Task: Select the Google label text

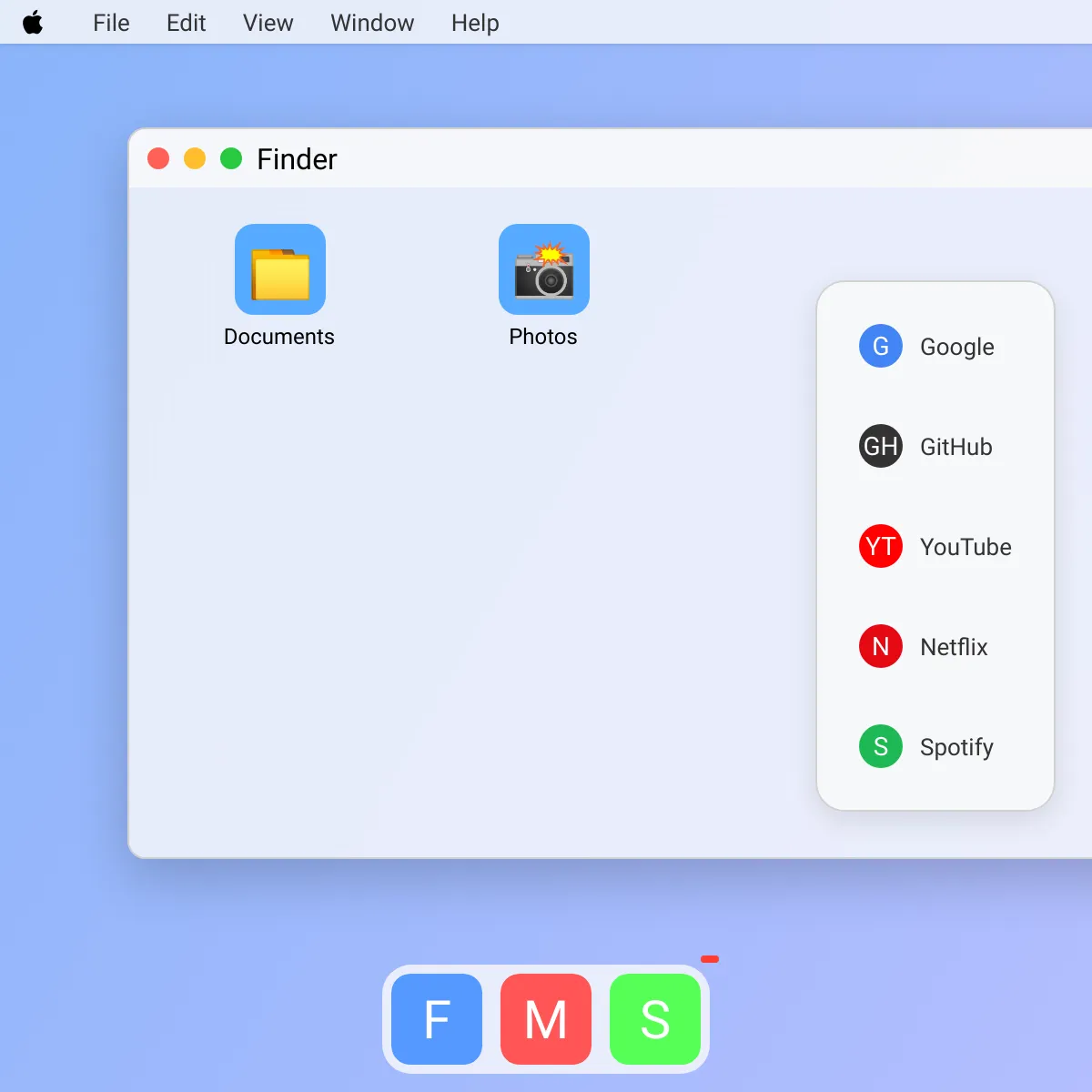Action: pyautogui.click(x=957, y=347)
